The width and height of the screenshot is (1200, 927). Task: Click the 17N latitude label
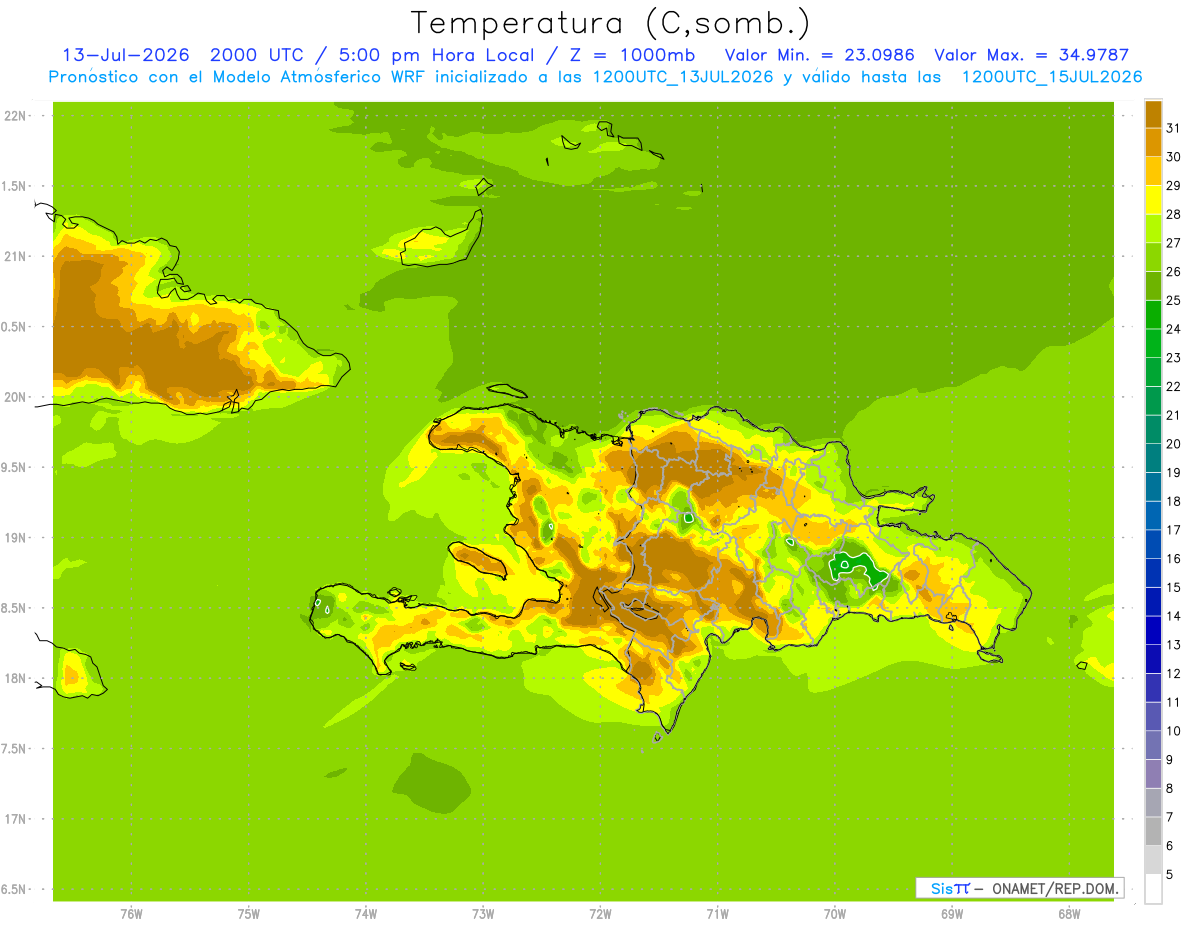pos(16,819)
